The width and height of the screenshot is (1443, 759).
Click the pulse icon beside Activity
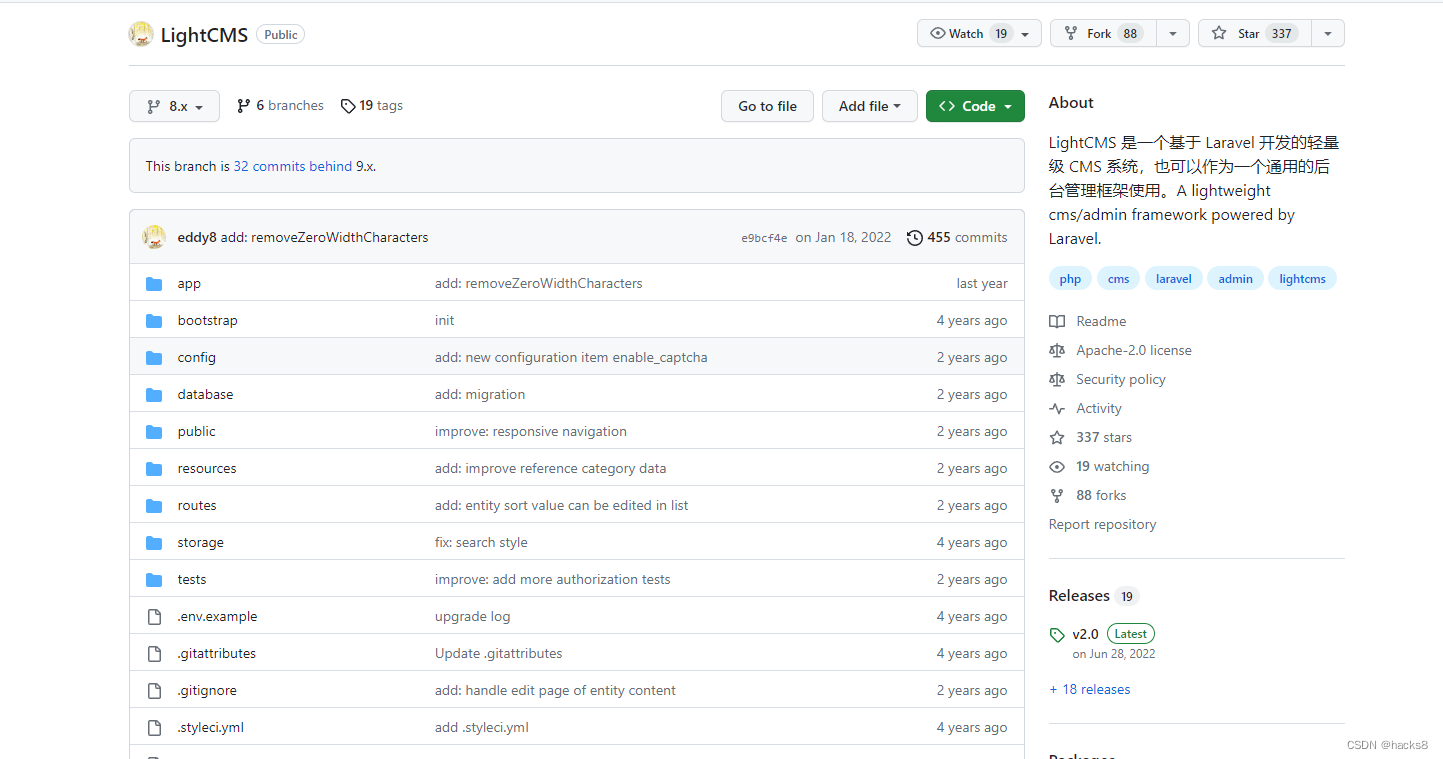click(1057, 408)
